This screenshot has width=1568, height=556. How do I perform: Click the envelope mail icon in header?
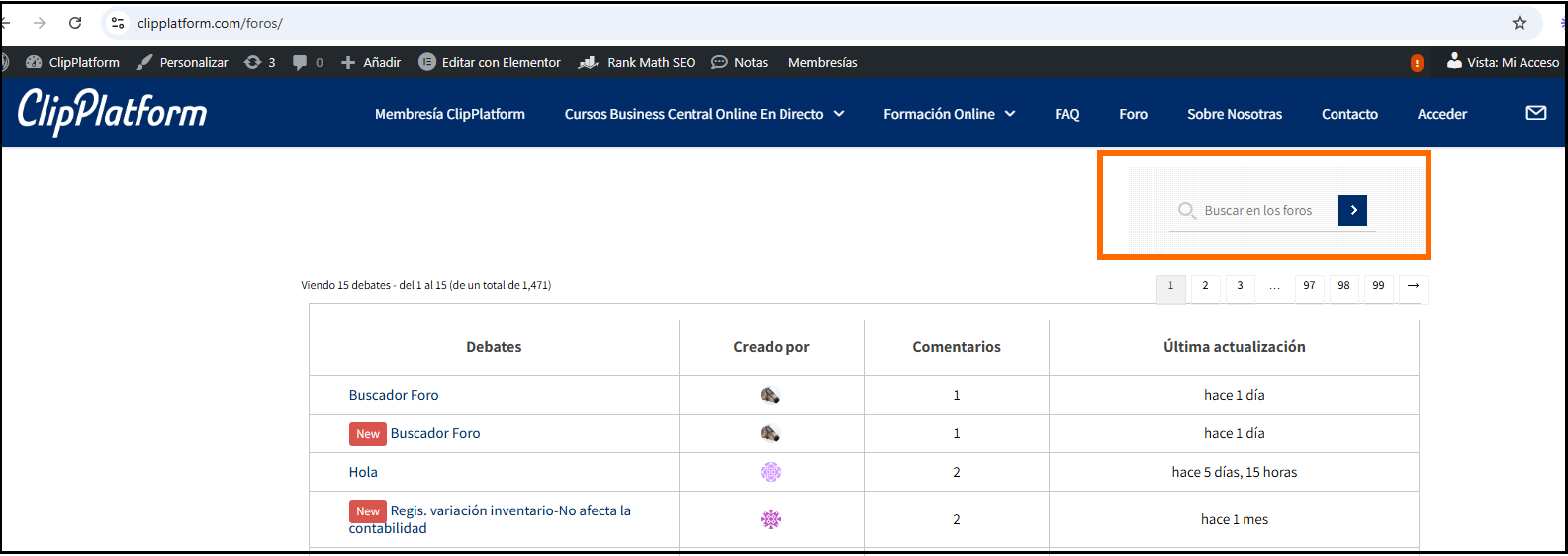pos(1535,113)
